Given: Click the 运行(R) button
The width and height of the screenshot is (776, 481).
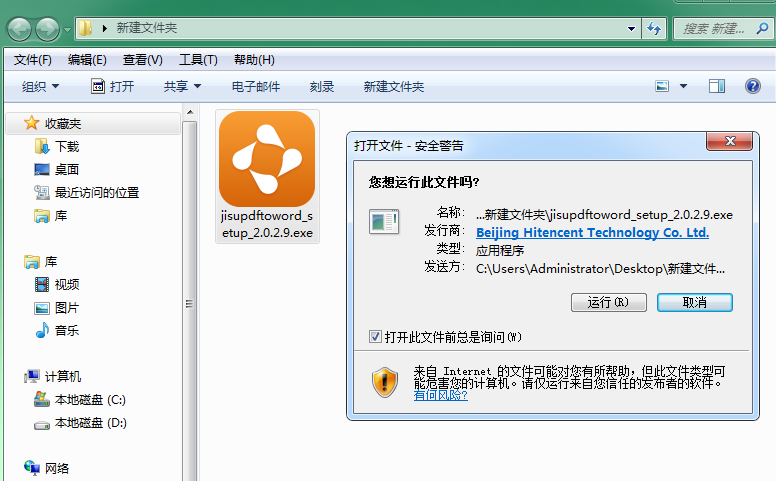Looking at the screenshot, I should click(x=609, y=302).
